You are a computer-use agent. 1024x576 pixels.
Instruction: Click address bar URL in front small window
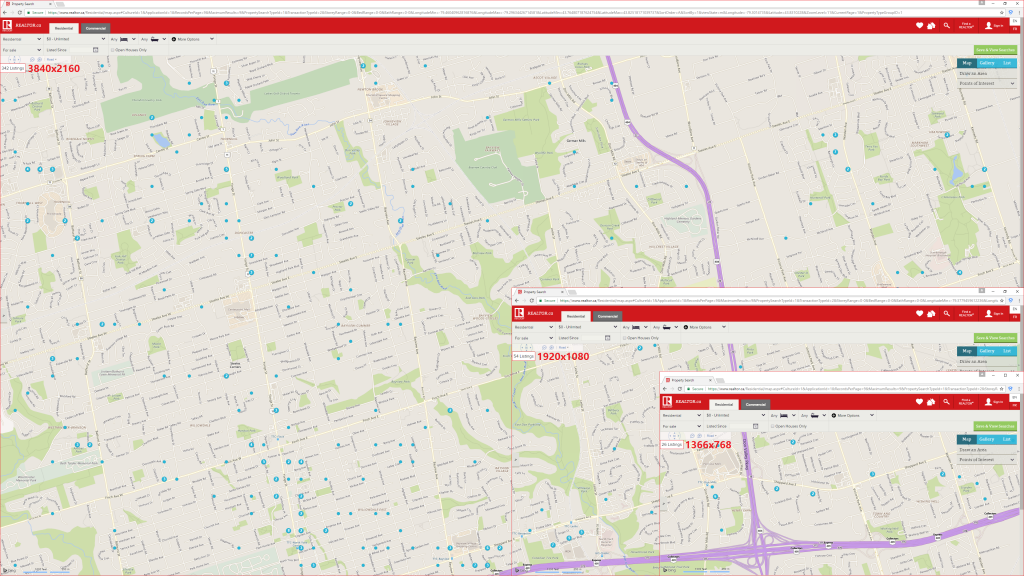(x=852, y=389)
